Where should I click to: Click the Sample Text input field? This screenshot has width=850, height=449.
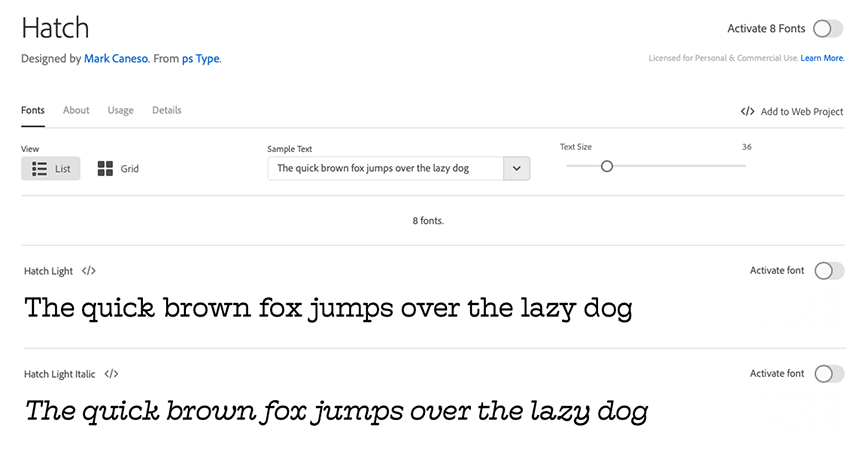click(x=385, y=169)
